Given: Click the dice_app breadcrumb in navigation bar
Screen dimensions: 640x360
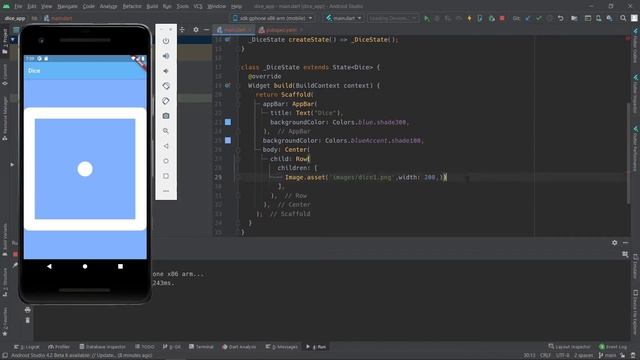Looking at the screenshot, I should pos(15,18).
